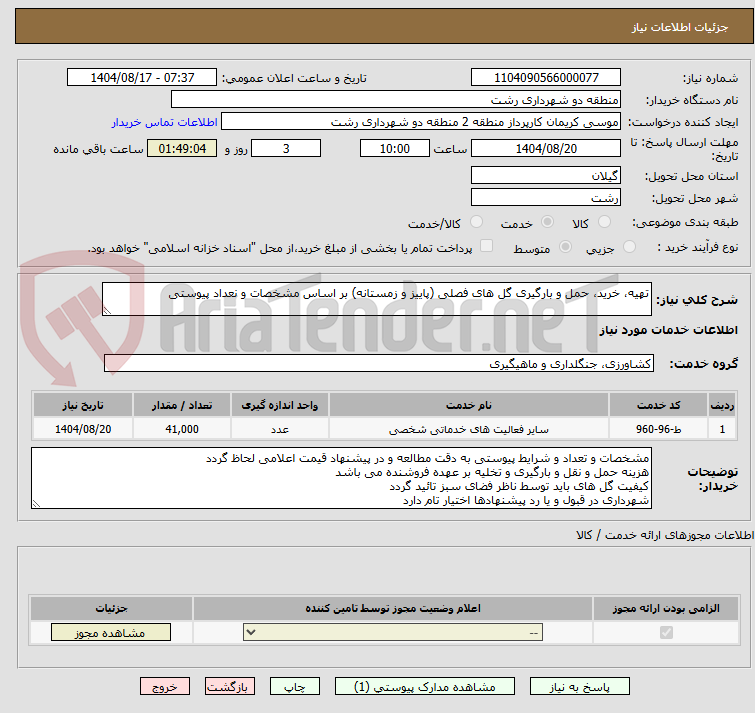Click quantity cell '41,000'
This screenshot has width=755, height=713.
(182, 429)
